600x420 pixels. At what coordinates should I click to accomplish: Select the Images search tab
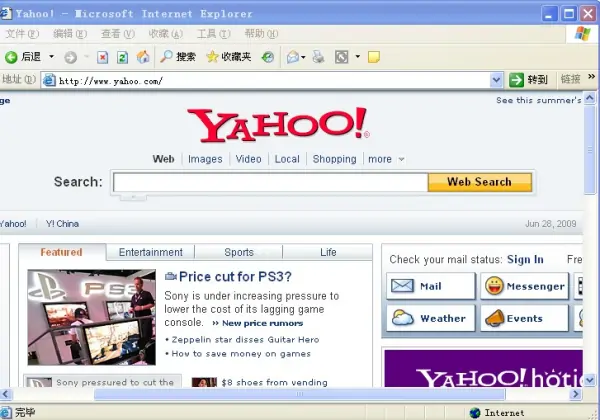(205, 159)
